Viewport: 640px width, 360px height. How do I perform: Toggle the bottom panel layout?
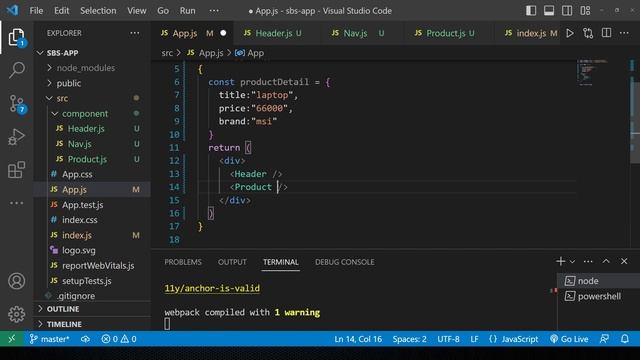point(549,11)
